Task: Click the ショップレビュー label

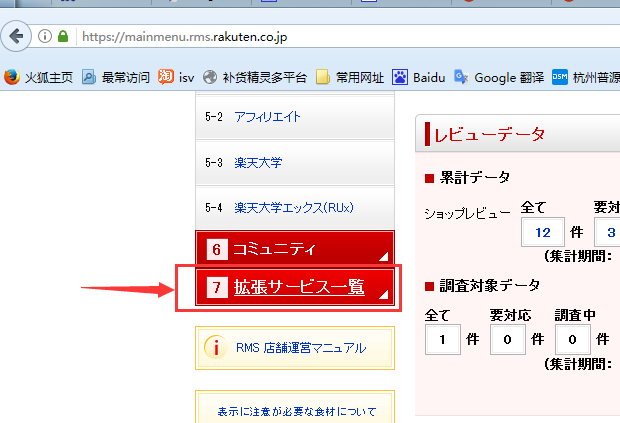Action: pos(467,213)
